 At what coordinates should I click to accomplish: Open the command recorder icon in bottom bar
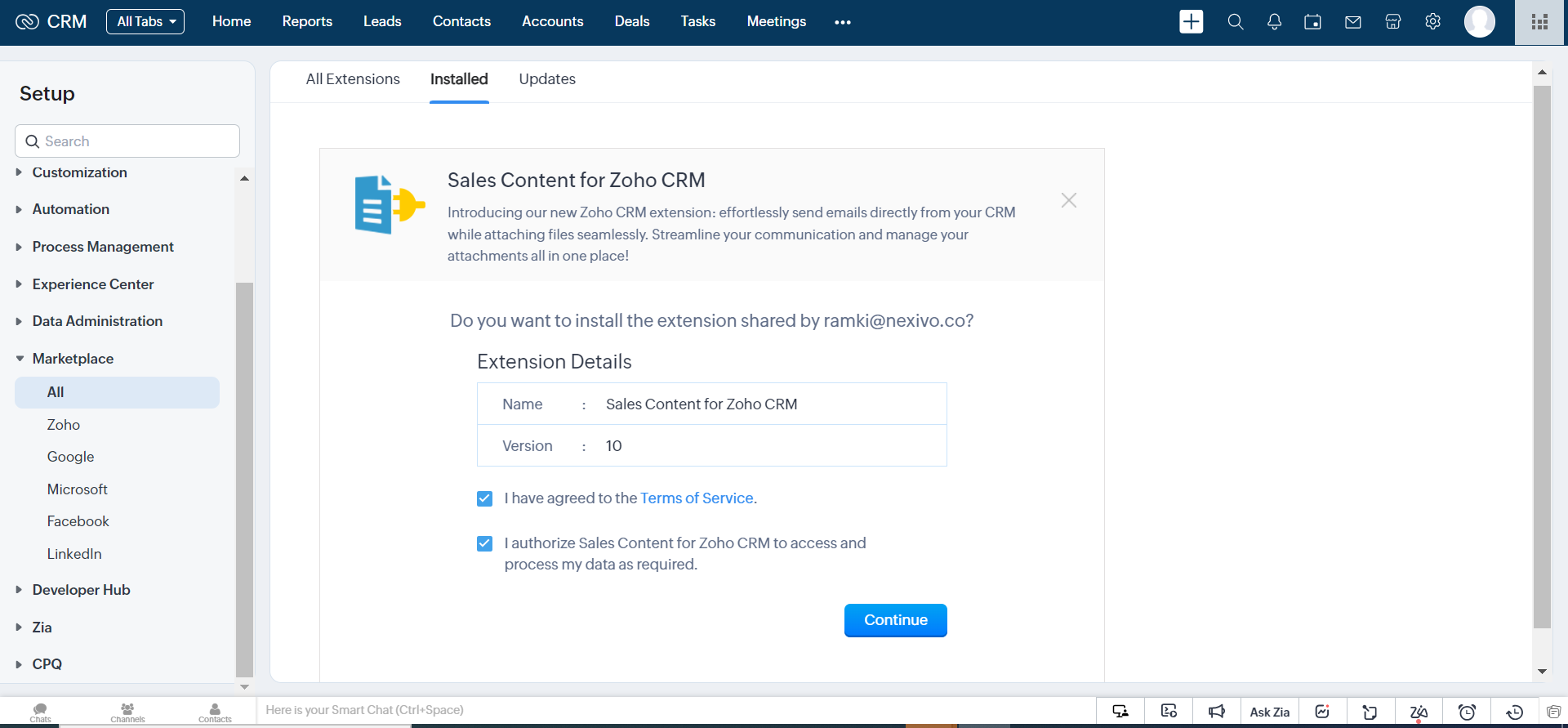click(x=1169, y=712)
